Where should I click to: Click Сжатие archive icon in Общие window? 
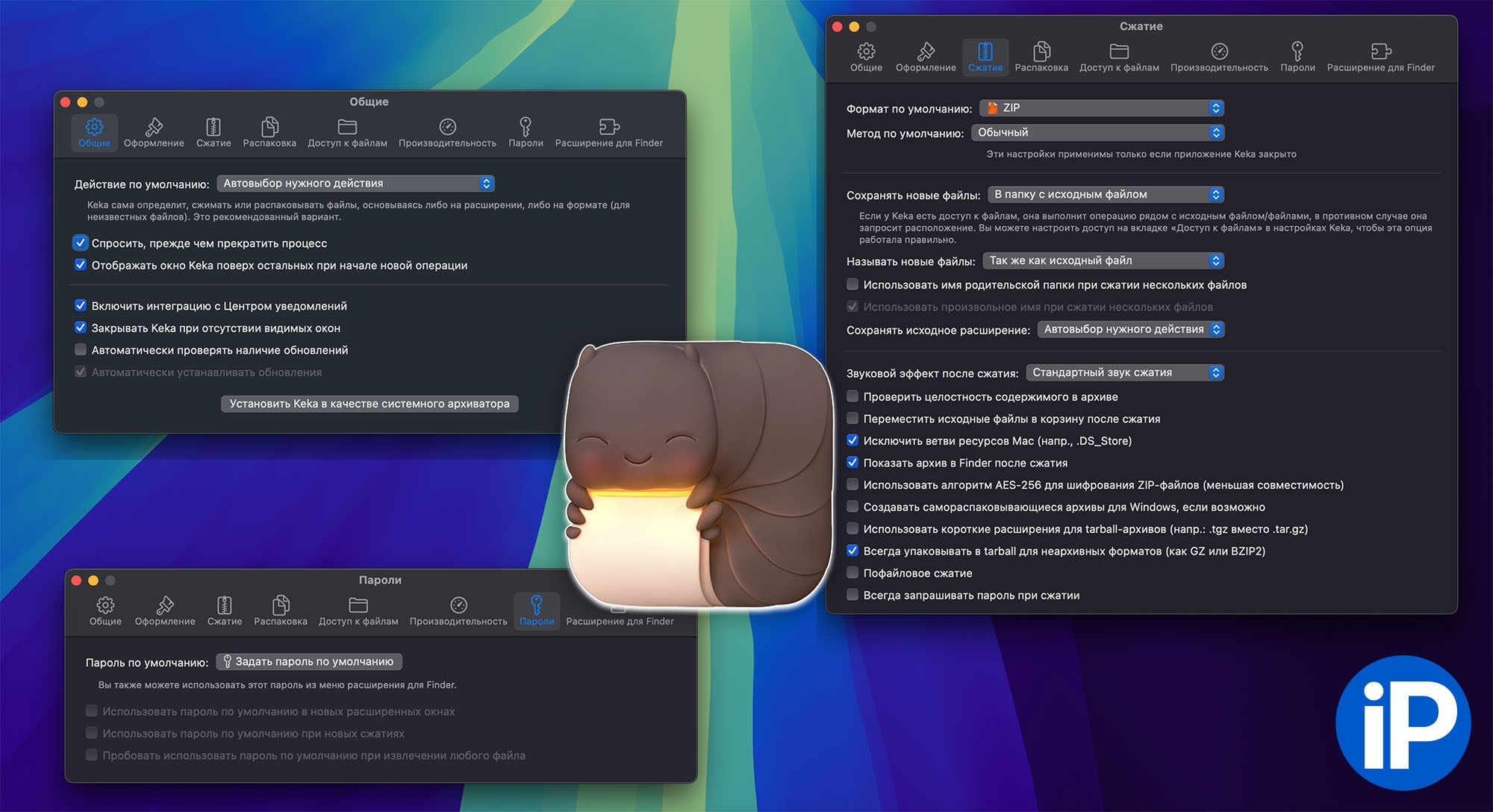tap(213, 127)
